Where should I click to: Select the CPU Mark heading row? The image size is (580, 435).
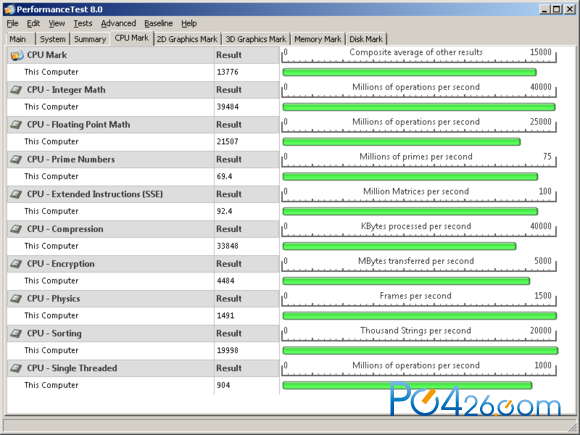pos(143,55)
